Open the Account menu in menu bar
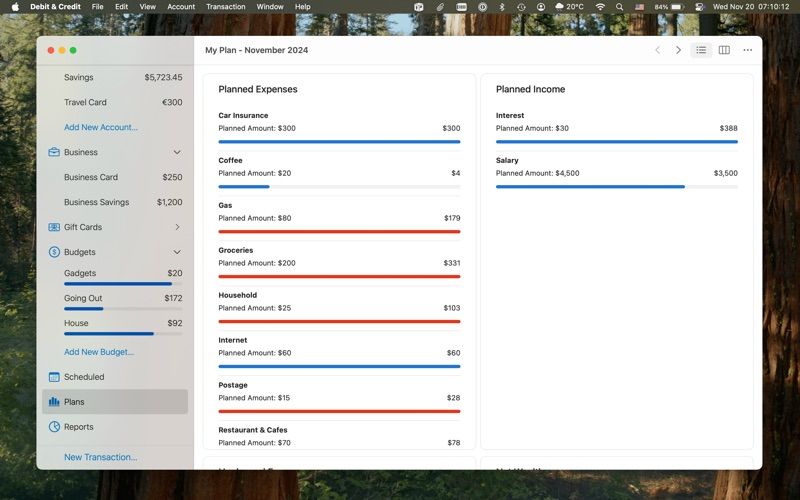This screenshot has width=800, height=500. pos(181,7)
